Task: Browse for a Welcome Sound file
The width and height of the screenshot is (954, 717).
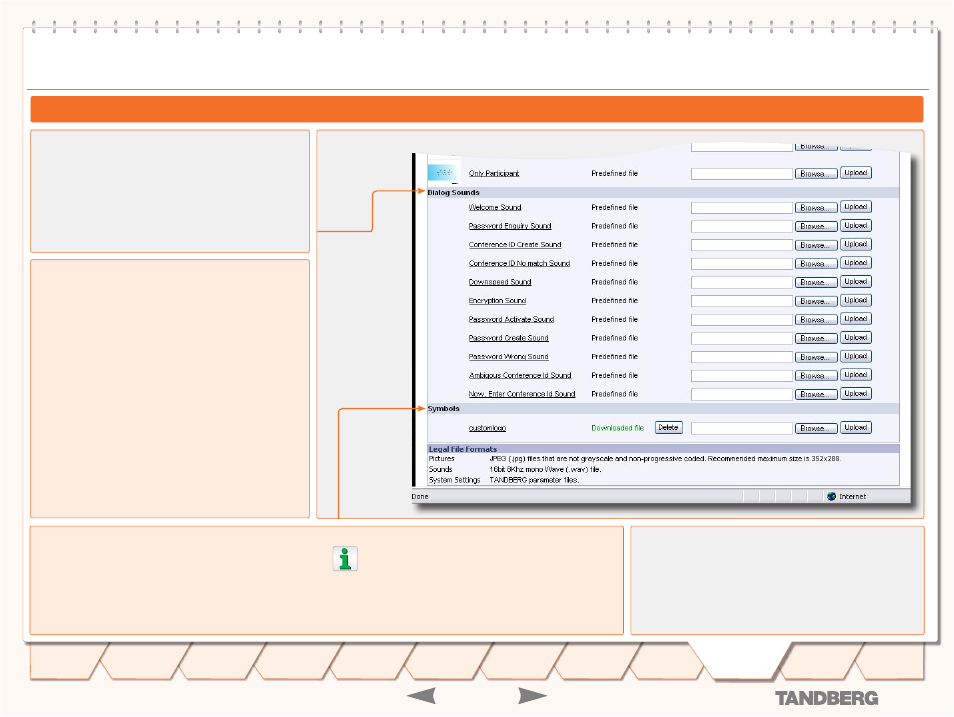Action: (x=816, y=208)
